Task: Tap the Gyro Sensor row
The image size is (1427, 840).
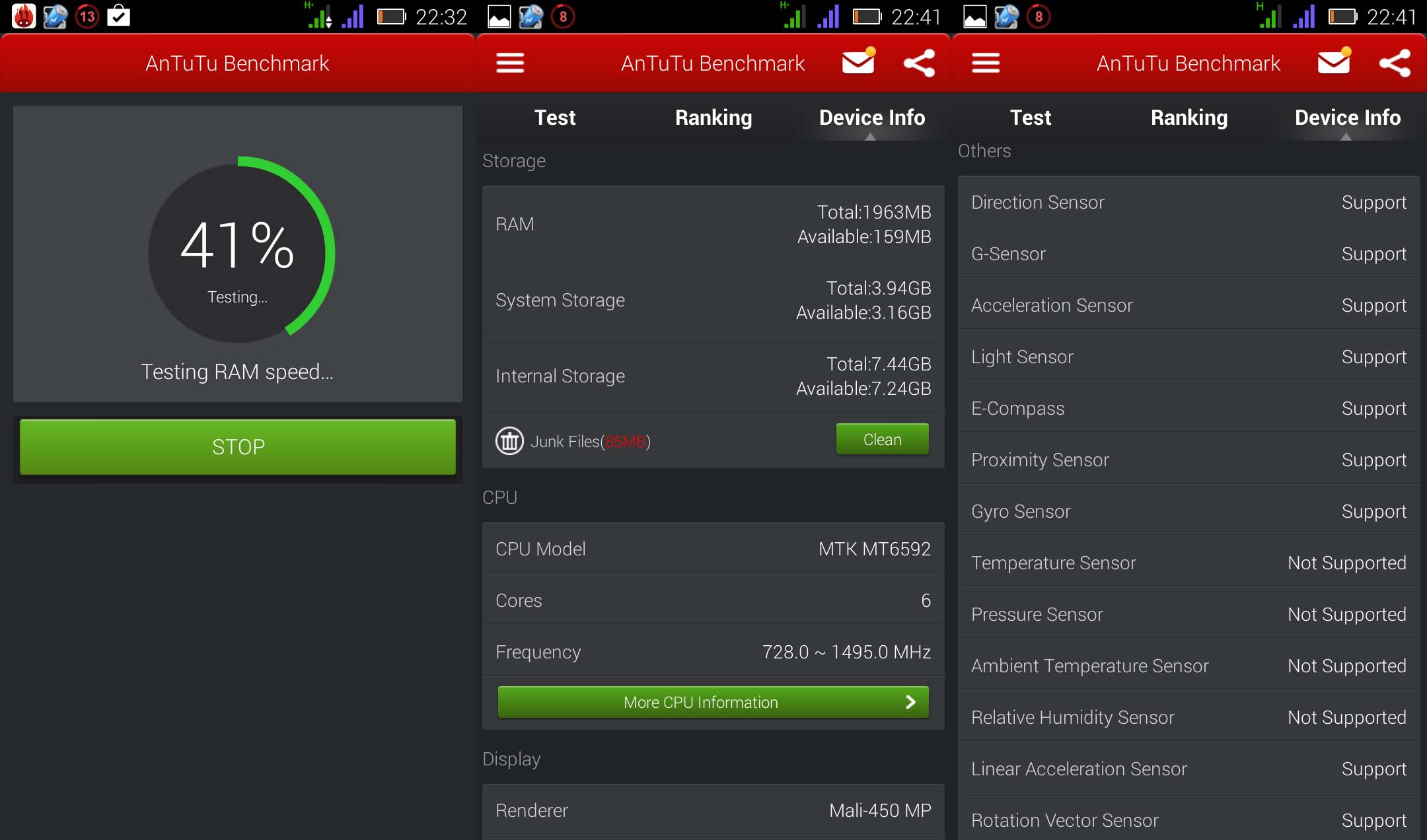Action: (x=1189, y=511)
